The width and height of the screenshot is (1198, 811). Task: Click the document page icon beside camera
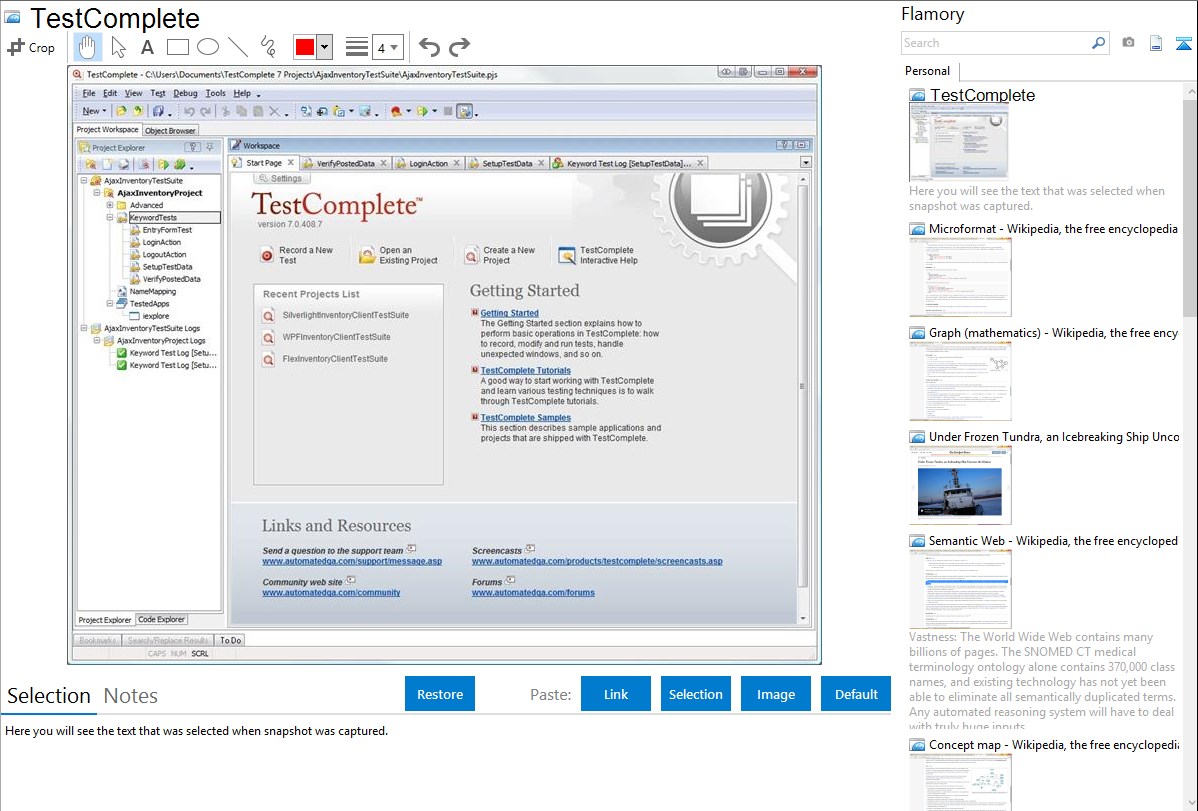coord(1156,43)
